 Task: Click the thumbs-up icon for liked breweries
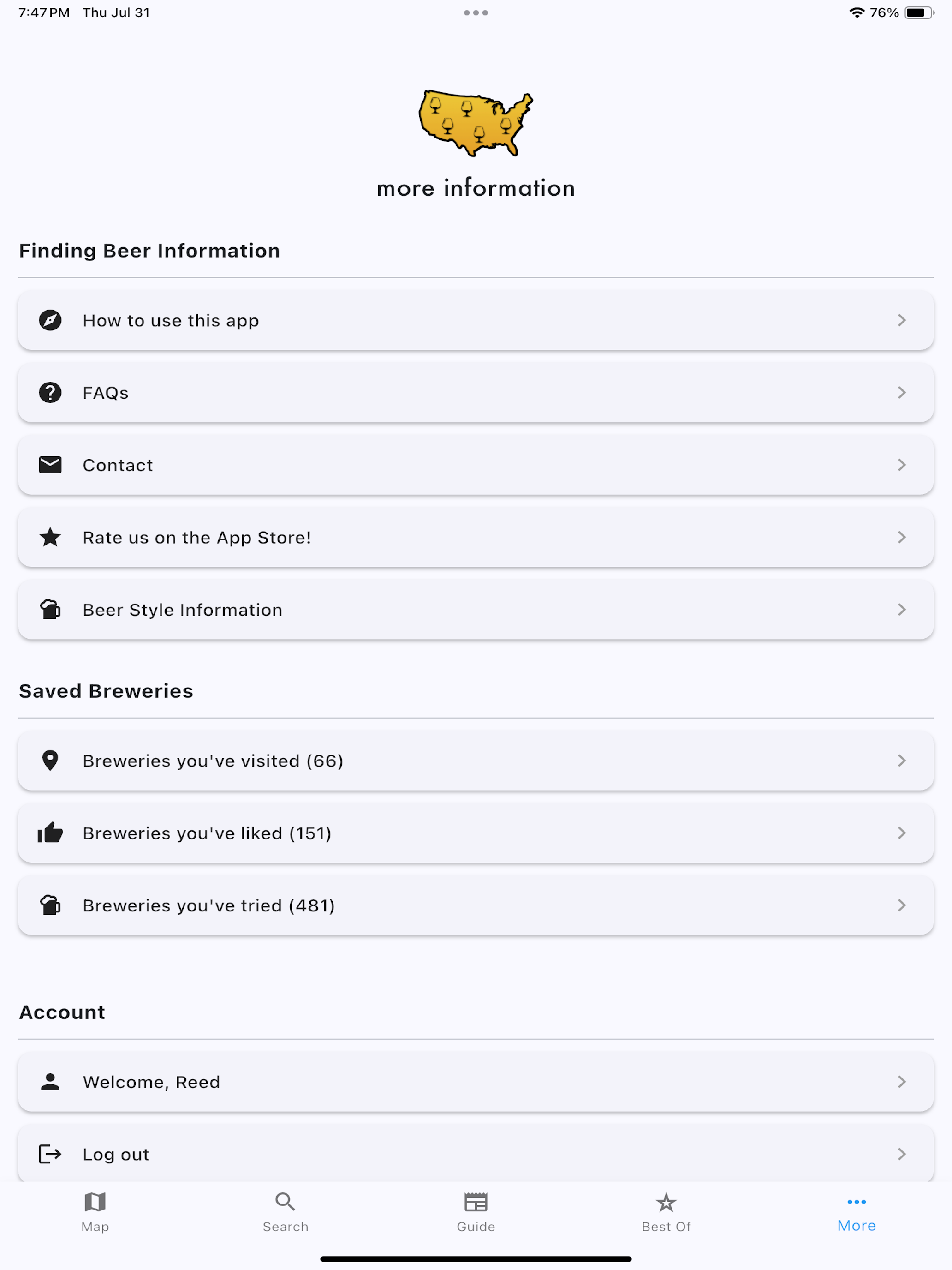pos(50,833)
